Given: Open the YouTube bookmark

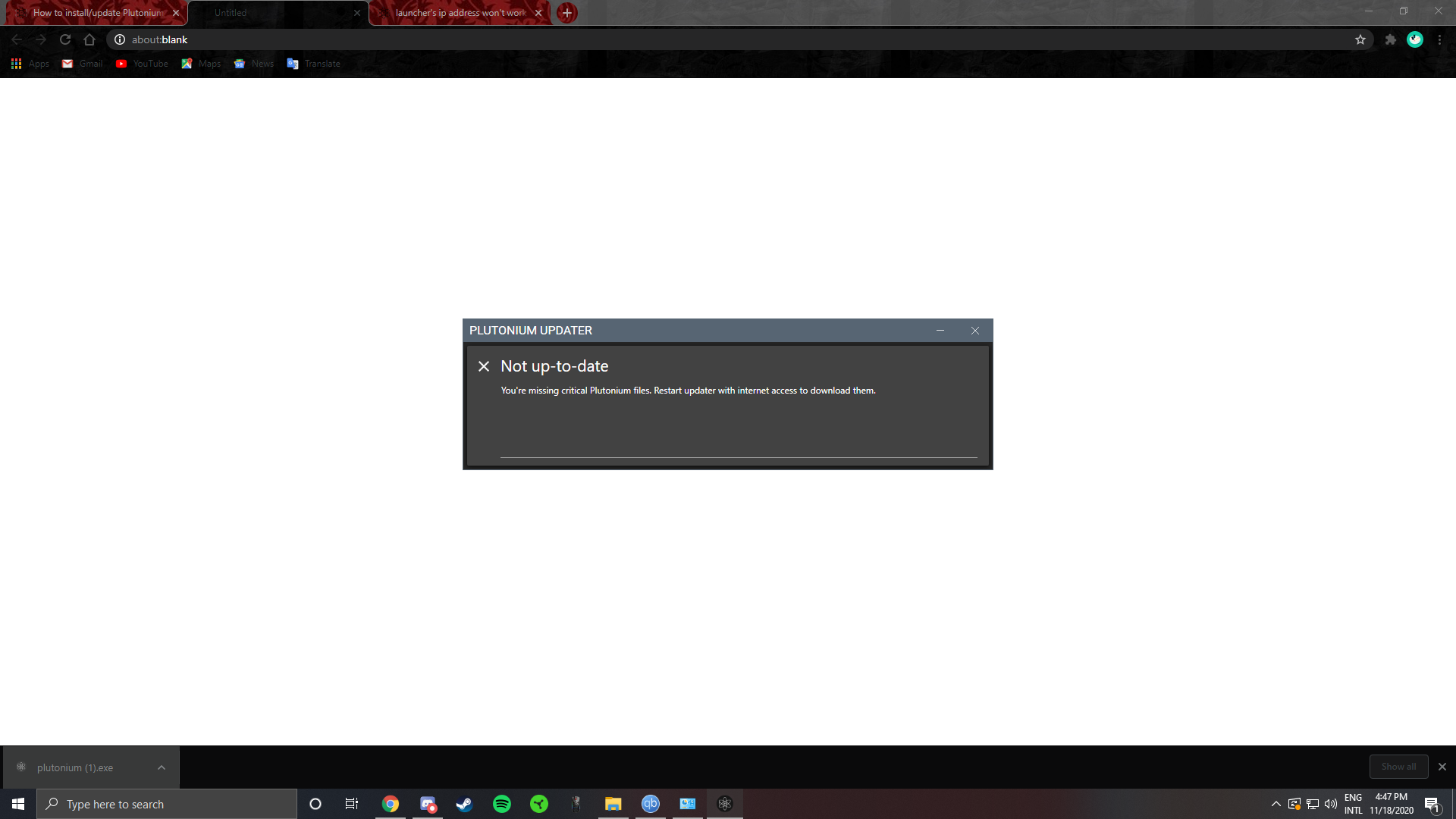Looking at the screenshot, I should click(x=142, y=64).
